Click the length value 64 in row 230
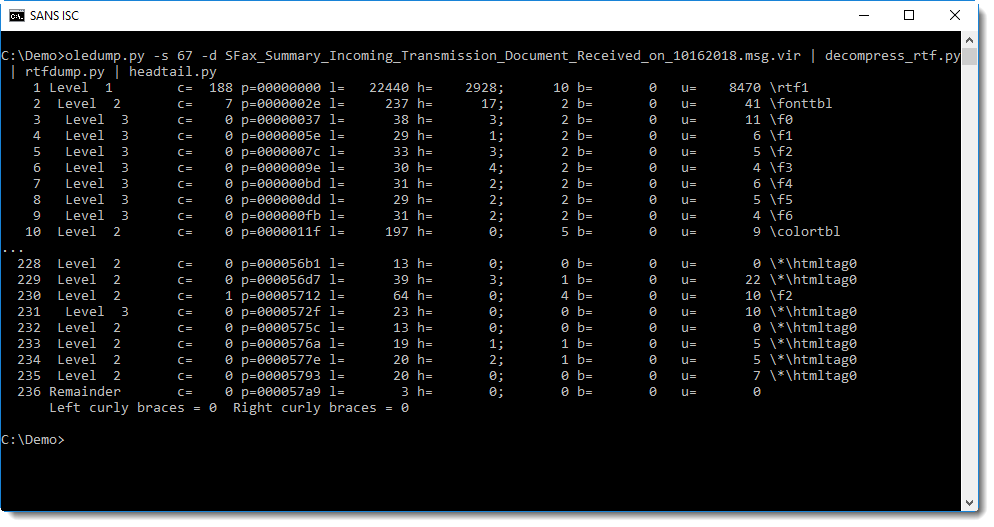Screen dimensions: 994x527 pyautogui.click(x=401, y=296)
